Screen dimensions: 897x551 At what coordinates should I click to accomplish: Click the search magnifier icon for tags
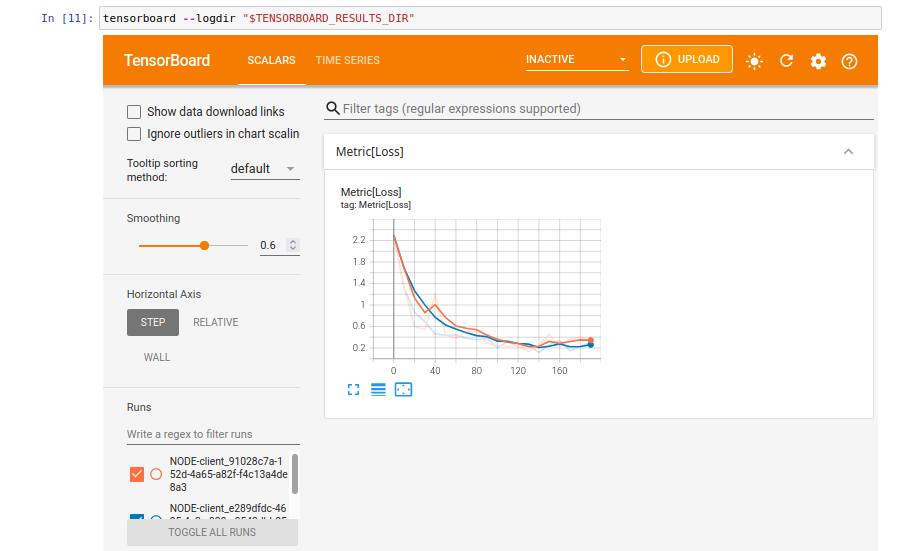(332, 108)
